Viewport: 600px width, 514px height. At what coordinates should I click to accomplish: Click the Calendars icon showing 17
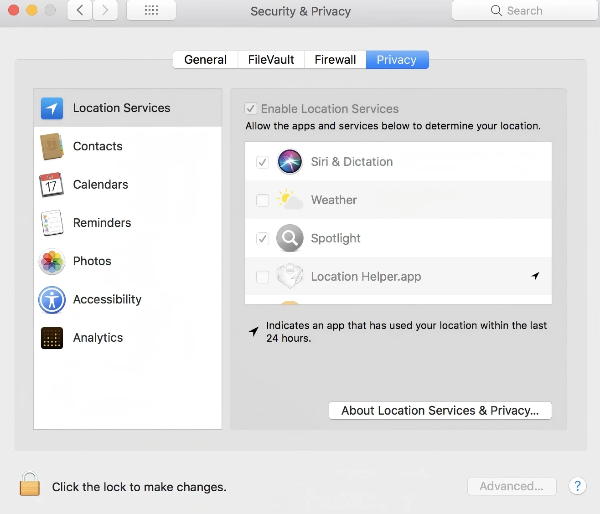[x=51, y=185]
